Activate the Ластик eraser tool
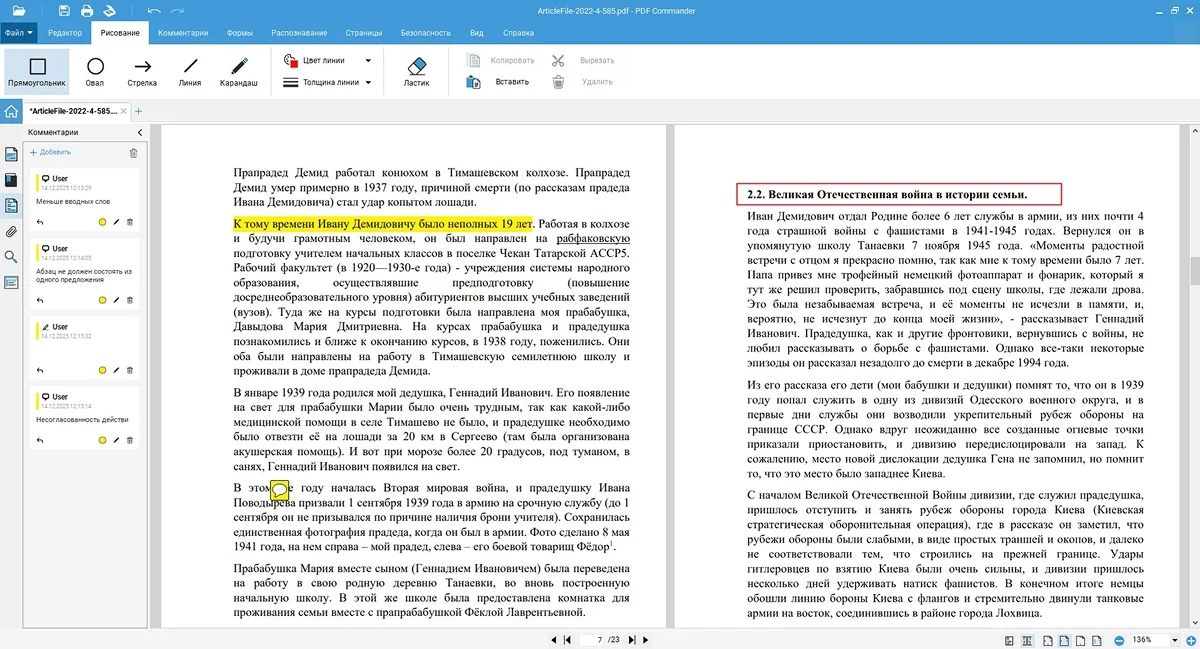Screen dimensions: 1200x649 tap(417, 71)
